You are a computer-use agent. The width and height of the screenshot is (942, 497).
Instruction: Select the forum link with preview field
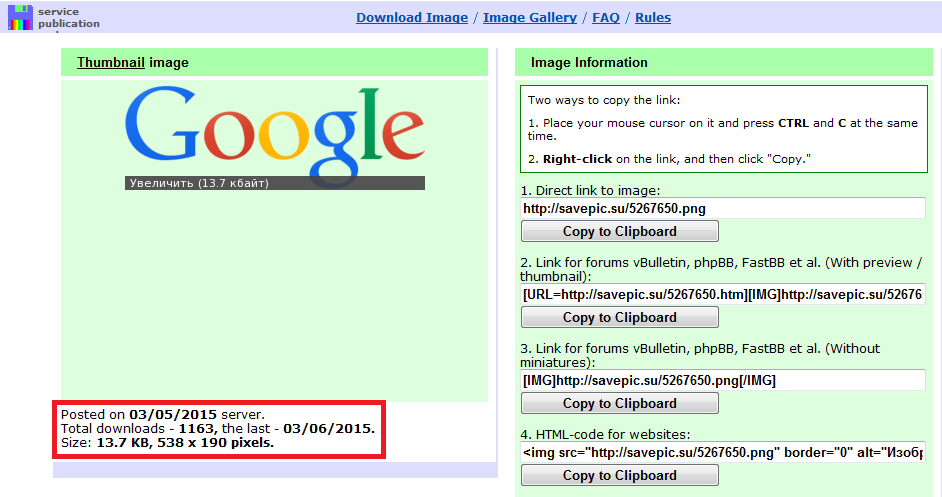point(722,294)
